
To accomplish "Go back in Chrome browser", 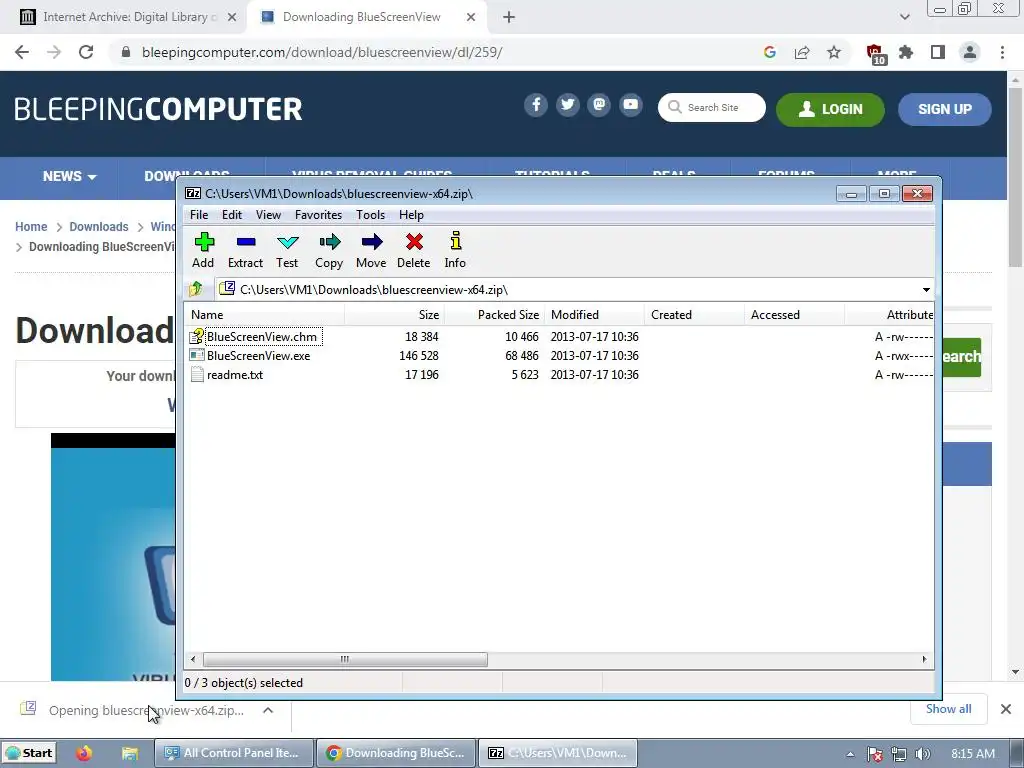I will click(22, 52).
